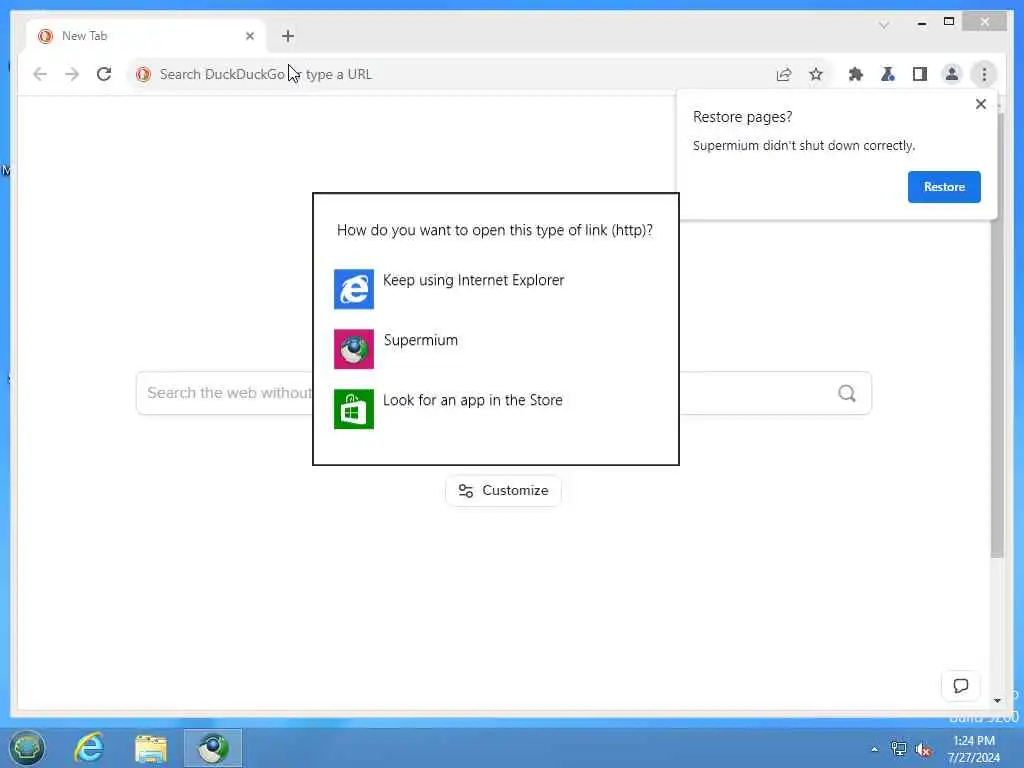Click the magnifier search icon

846,393
